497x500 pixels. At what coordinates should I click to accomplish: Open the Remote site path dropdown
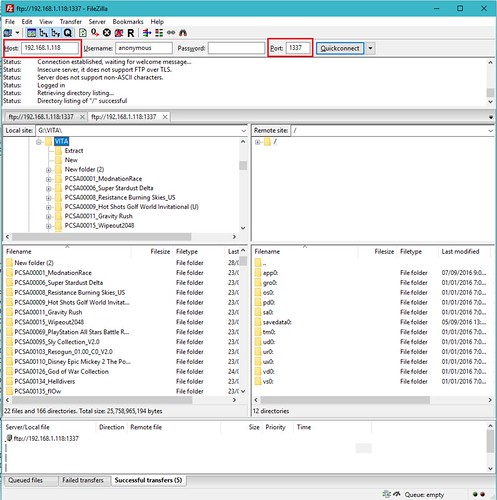[x=490, y=131]
